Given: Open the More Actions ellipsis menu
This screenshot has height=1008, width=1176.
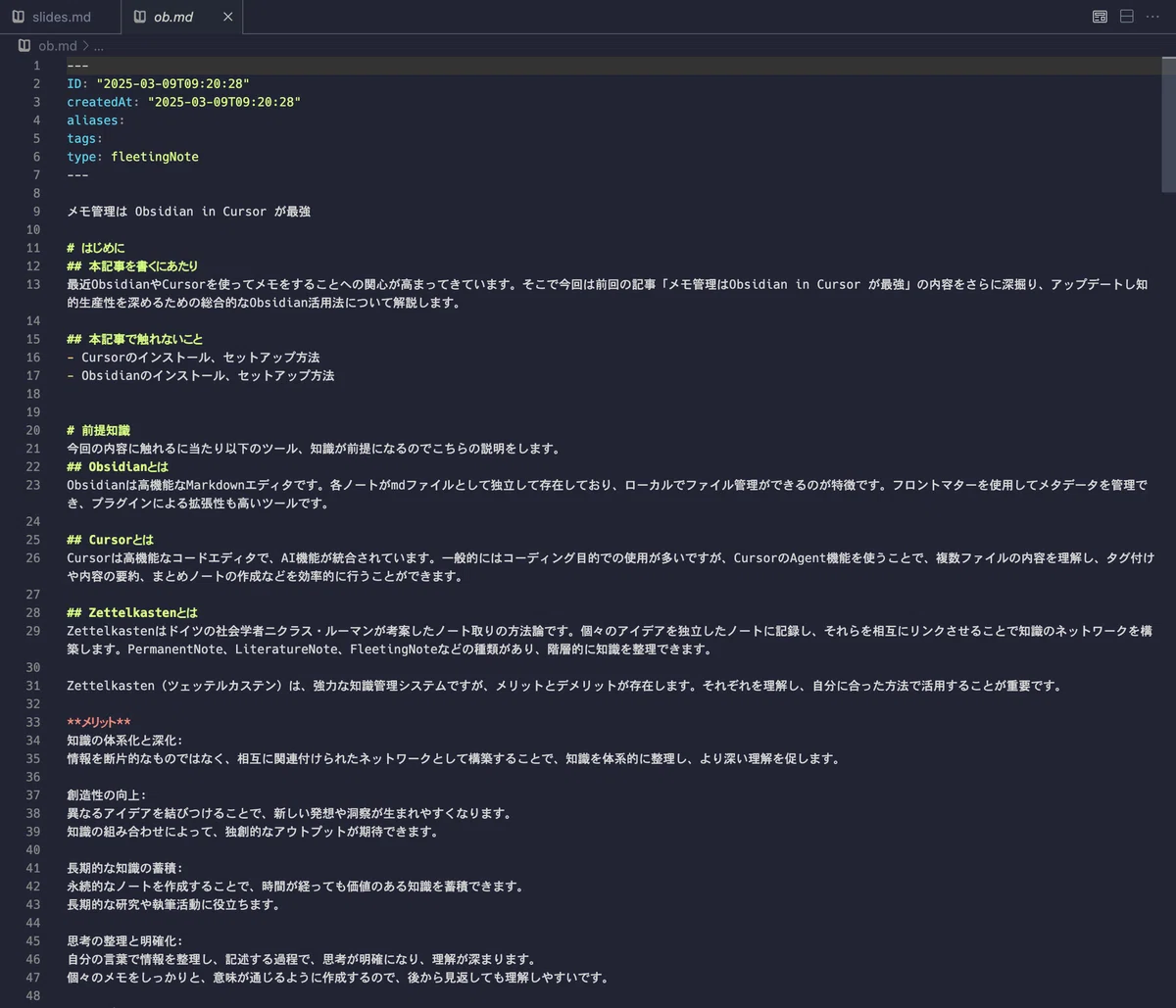Looking at the screenshot, I should 1152,17.
